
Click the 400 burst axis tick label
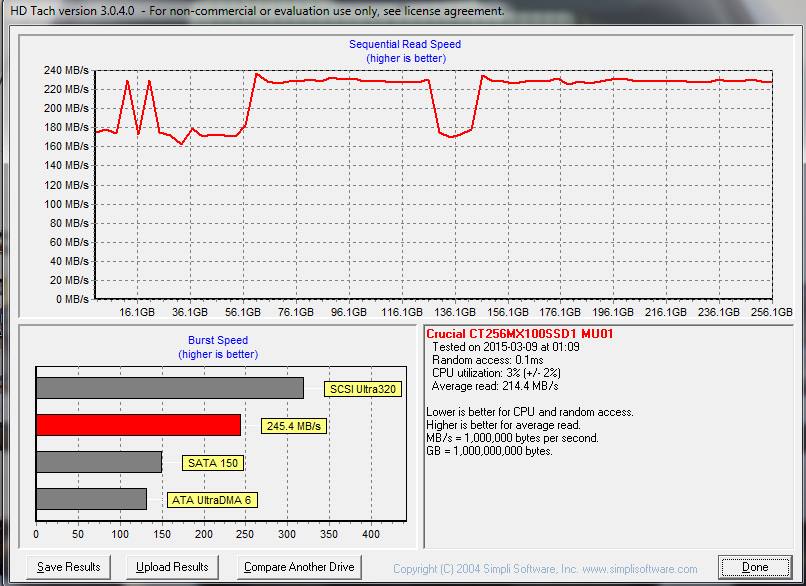click(x=371, y=534)
